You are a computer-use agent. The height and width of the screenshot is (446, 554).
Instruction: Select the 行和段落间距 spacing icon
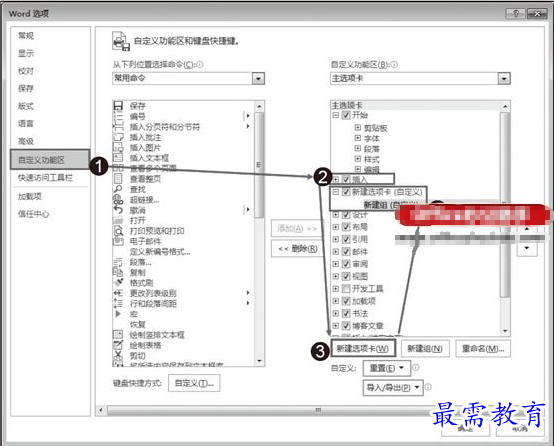pos(118,303)
